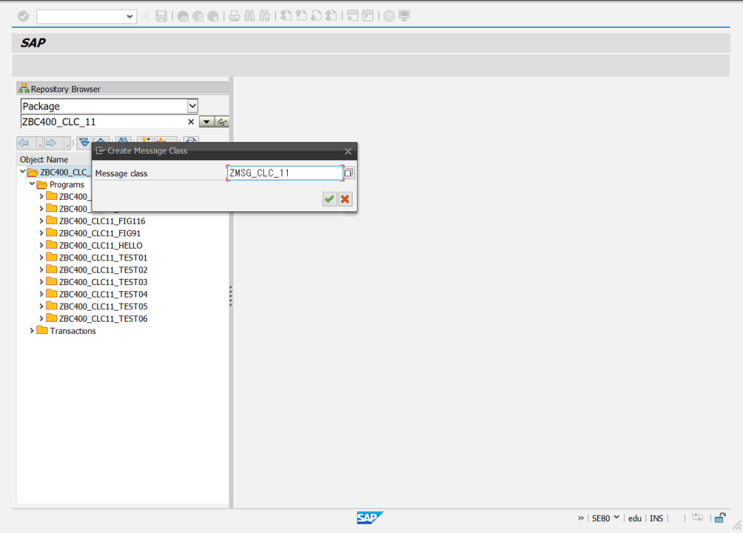
Task: Open the command field dropdown
Action: point(129,17)
